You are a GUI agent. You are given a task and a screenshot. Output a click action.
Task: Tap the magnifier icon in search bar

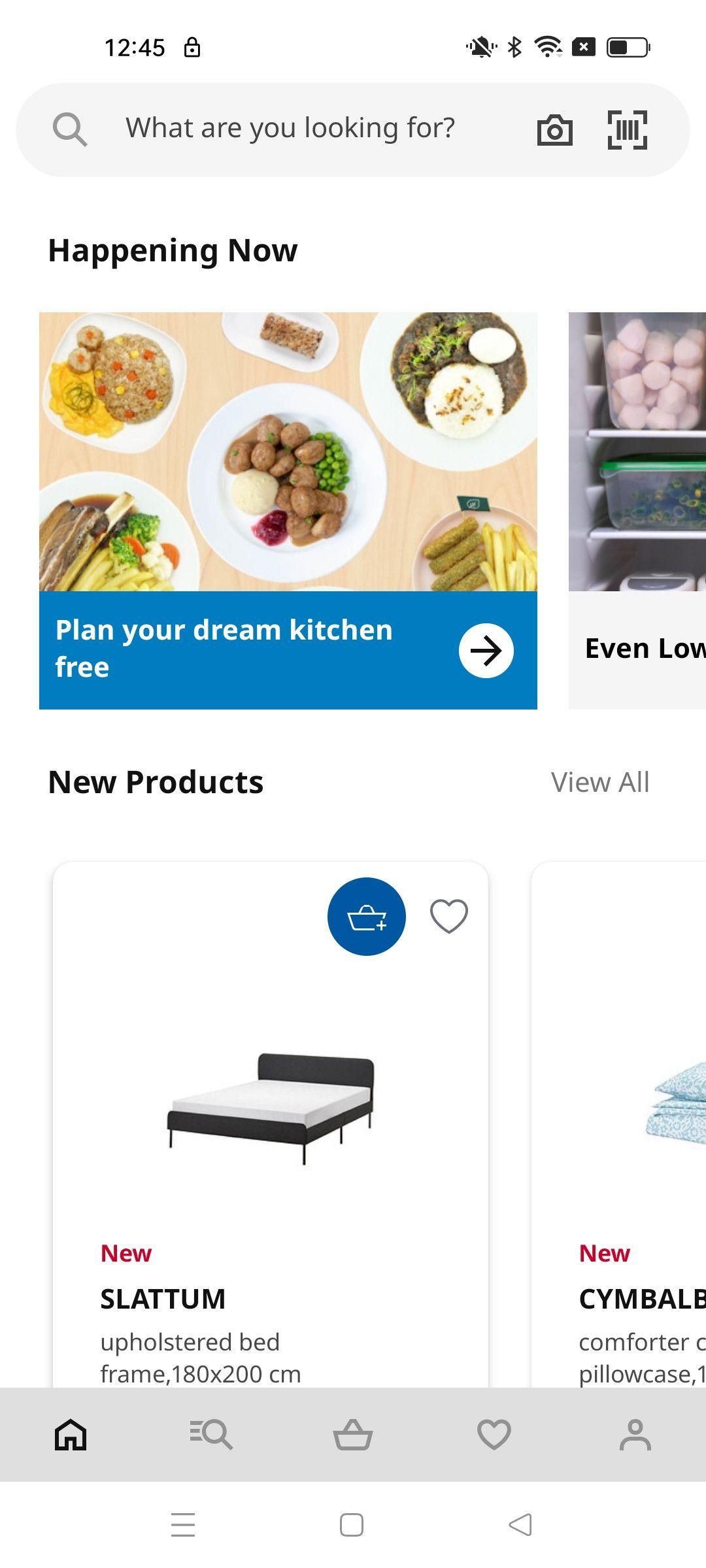point(69,129)
